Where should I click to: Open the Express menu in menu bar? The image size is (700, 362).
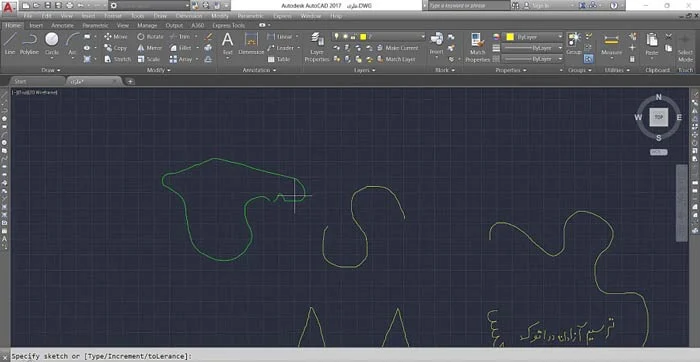coord(282,16)
